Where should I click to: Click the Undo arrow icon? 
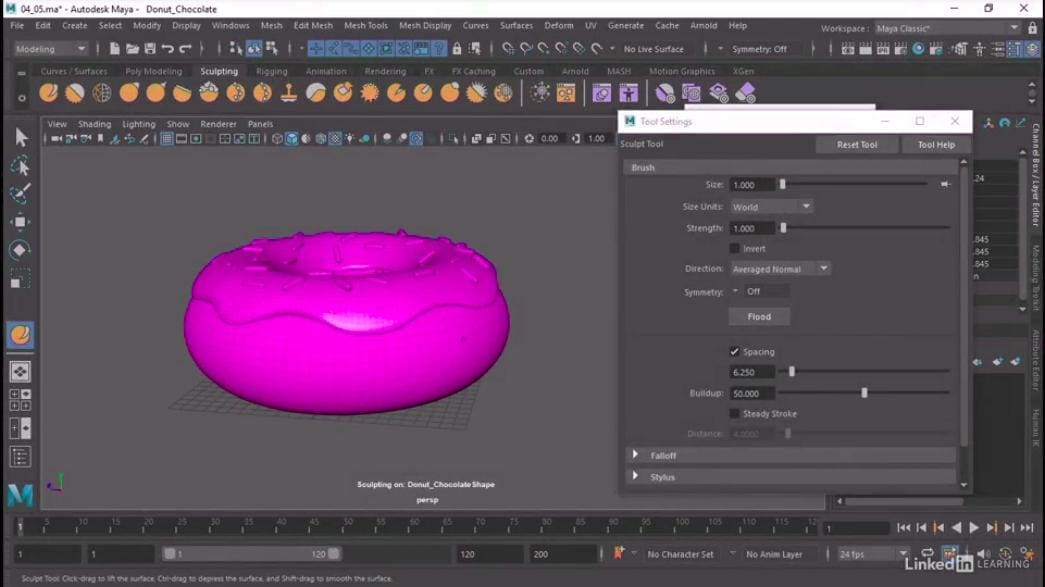click(x=167, y=49)
